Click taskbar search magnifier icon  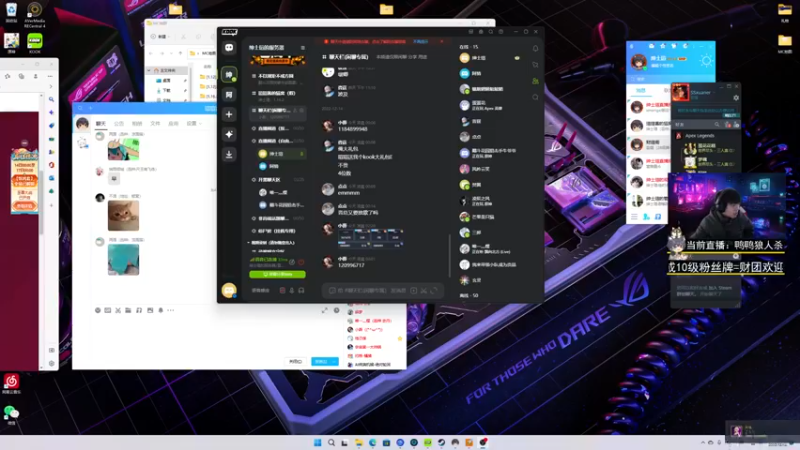[331, 442]
